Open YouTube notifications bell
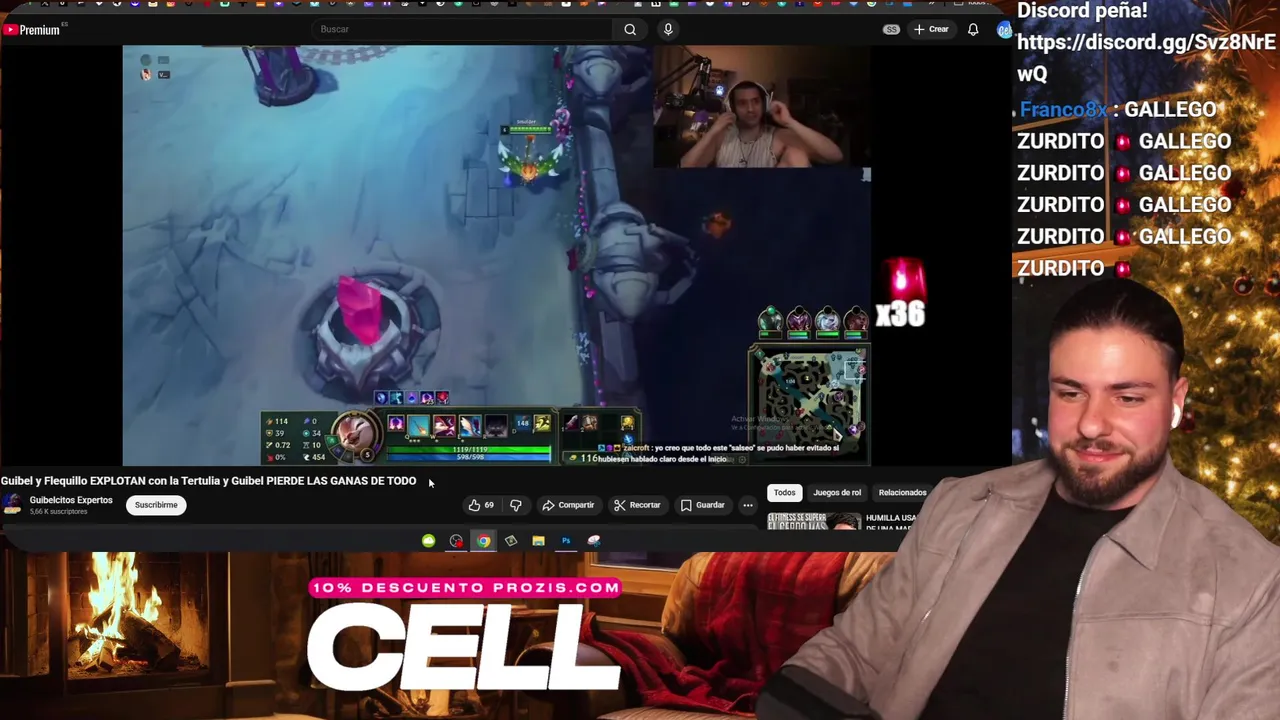Image resolution: width=1280 pixels, height=720 pixels. 973,29
